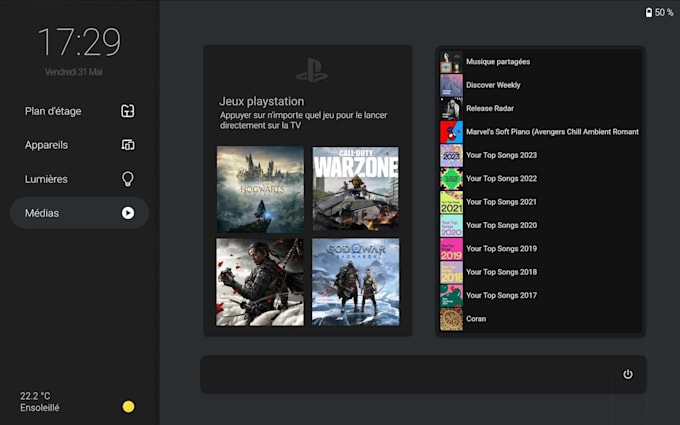Play the Release Radar playlist
The height and width of the screenshot is (425, 680).
pyautogui.click(x=540, y=108)
